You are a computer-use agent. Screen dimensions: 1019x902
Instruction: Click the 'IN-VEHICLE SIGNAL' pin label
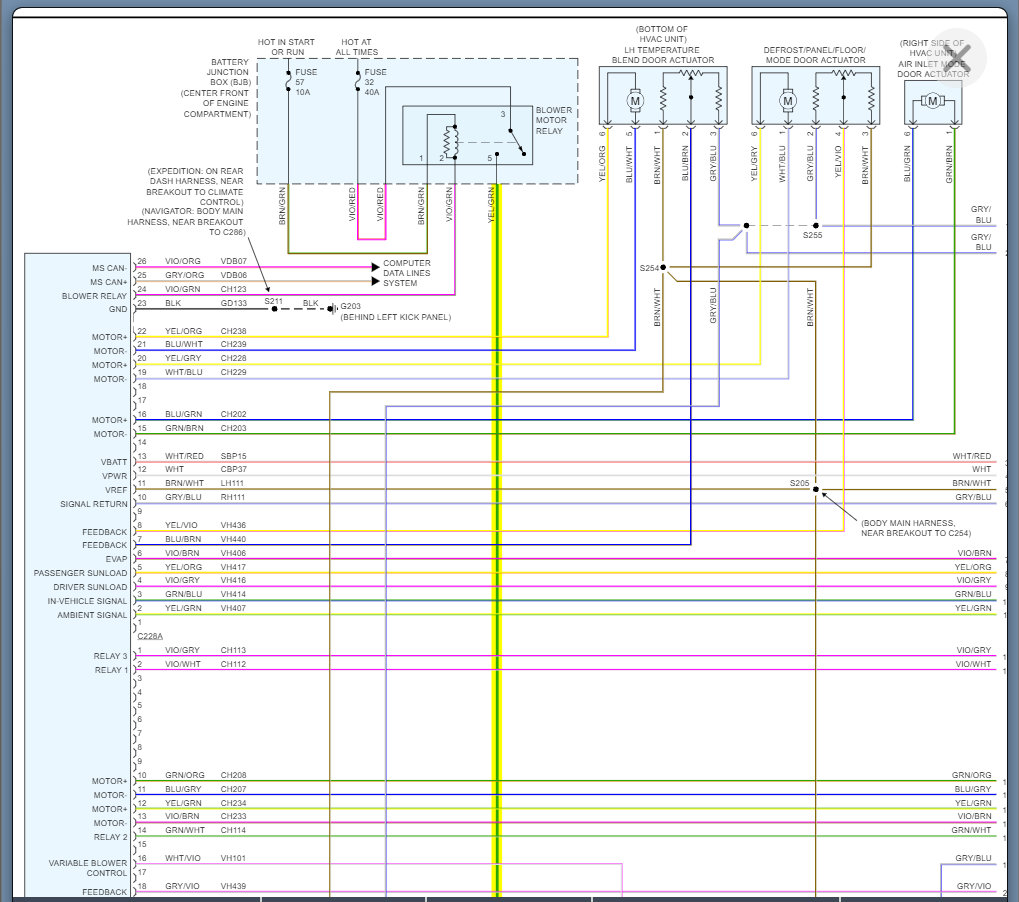tap(87, 601)
